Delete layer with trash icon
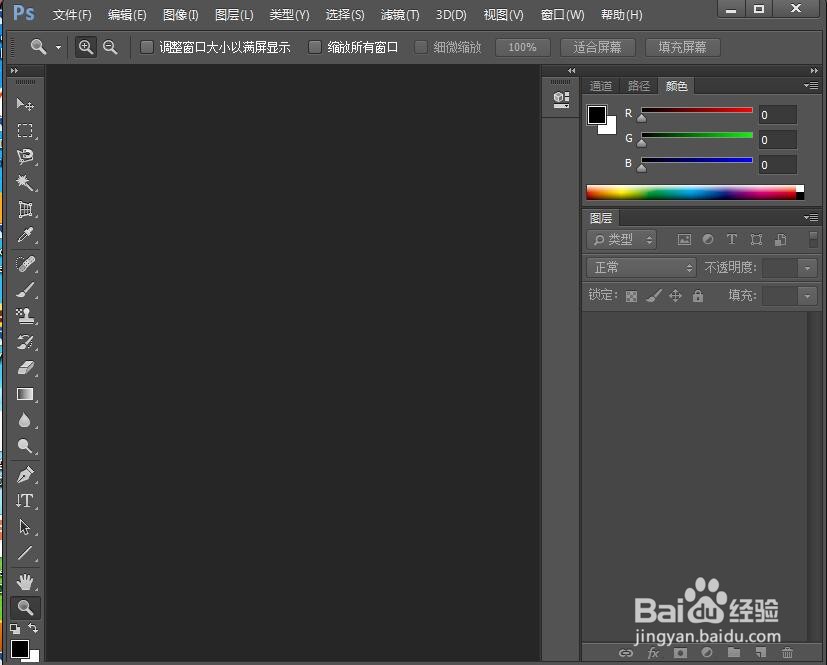The width and height of the screenshot is (827, 665). pos(787,653)
